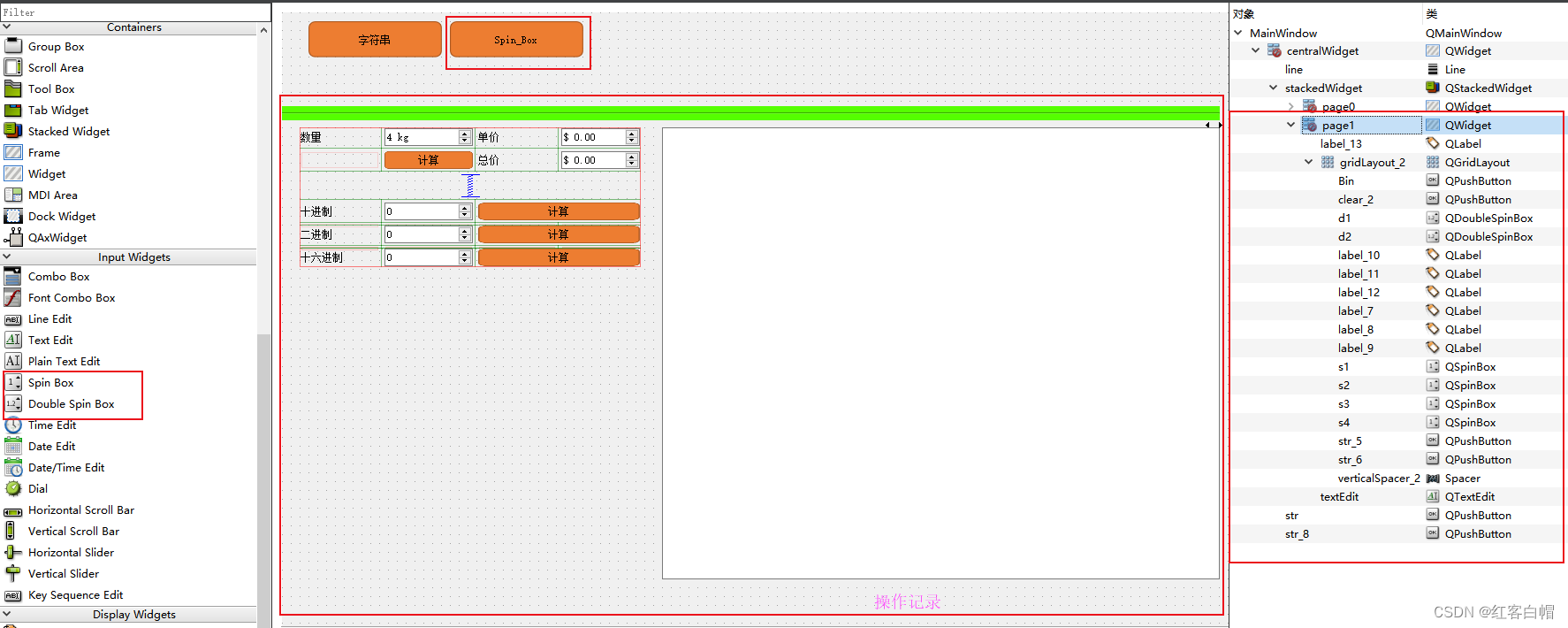Select the textEdit tree row
1568x628 pixels.
click(x=1397, y=496)
